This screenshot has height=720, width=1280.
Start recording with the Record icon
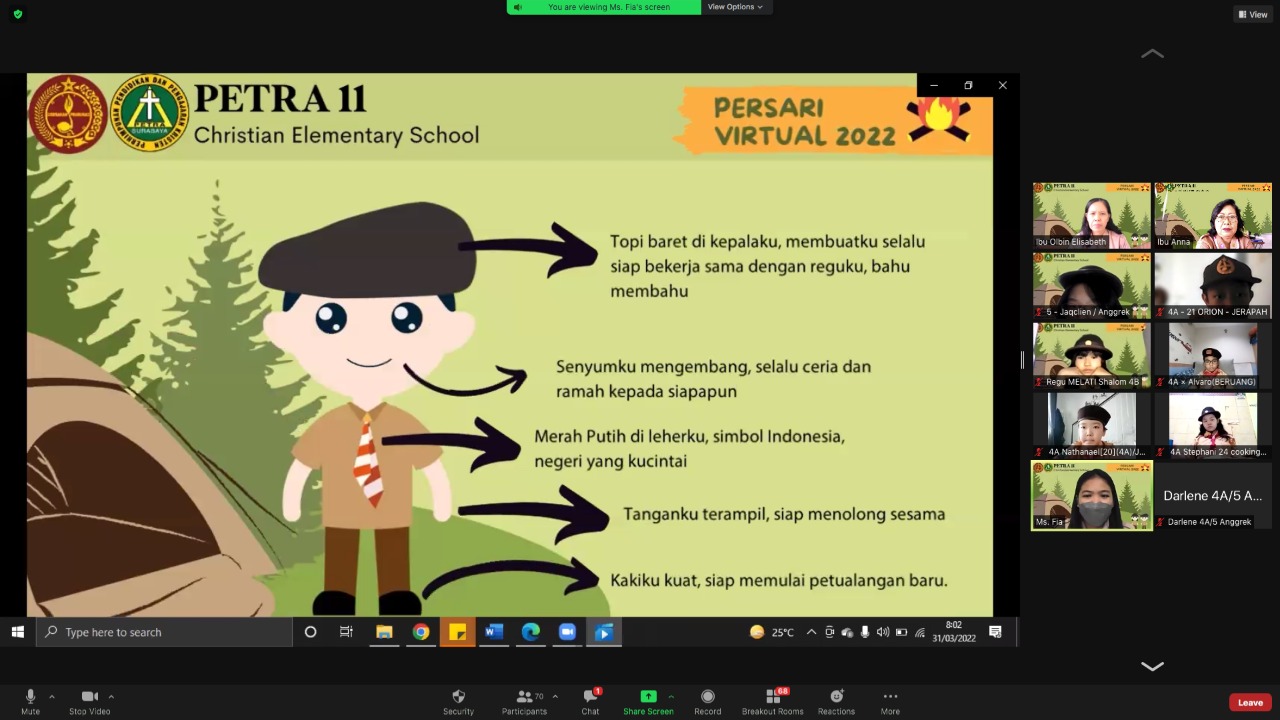pyautogui.click(x=708, y=701)
